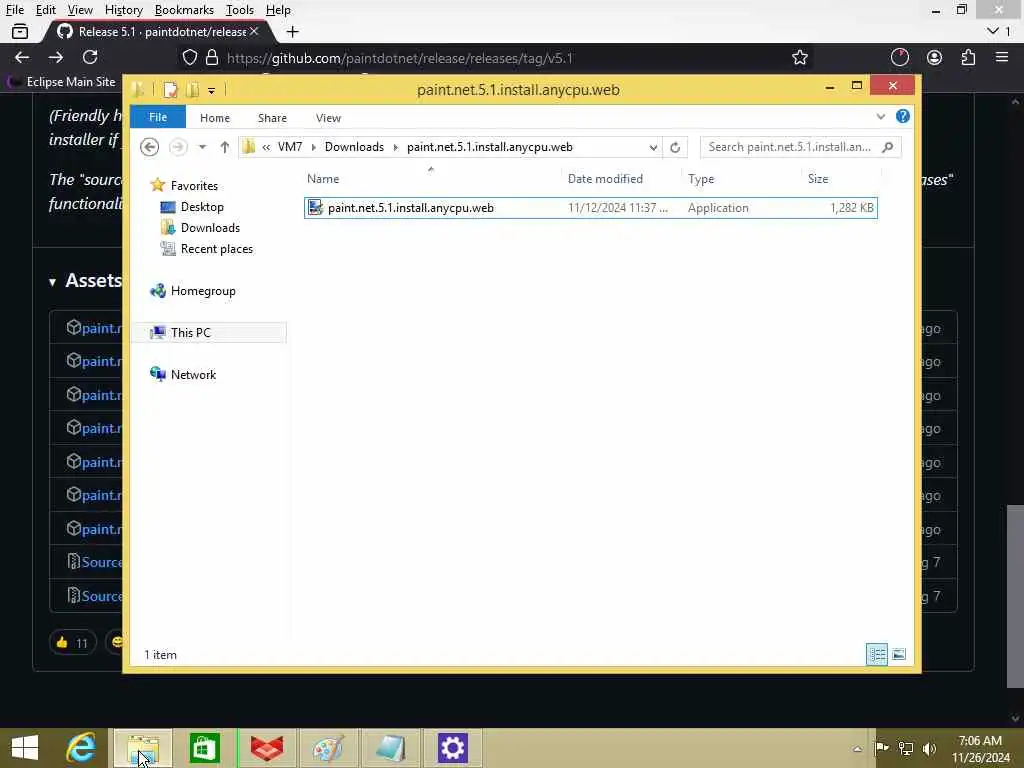Sort files by Date modified column
The height and width of the screenshot is (768, 1024).
605,179
